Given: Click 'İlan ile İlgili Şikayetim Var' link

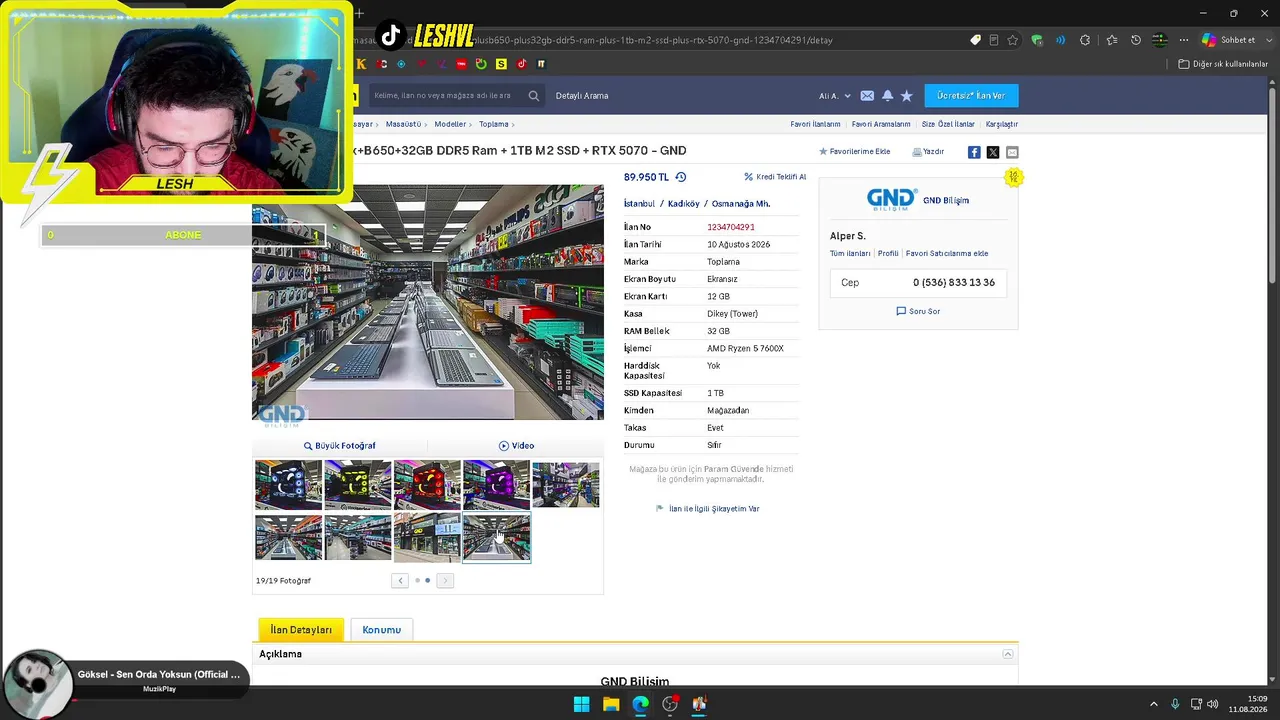Looking at the screenshot, I should [708, 509].
